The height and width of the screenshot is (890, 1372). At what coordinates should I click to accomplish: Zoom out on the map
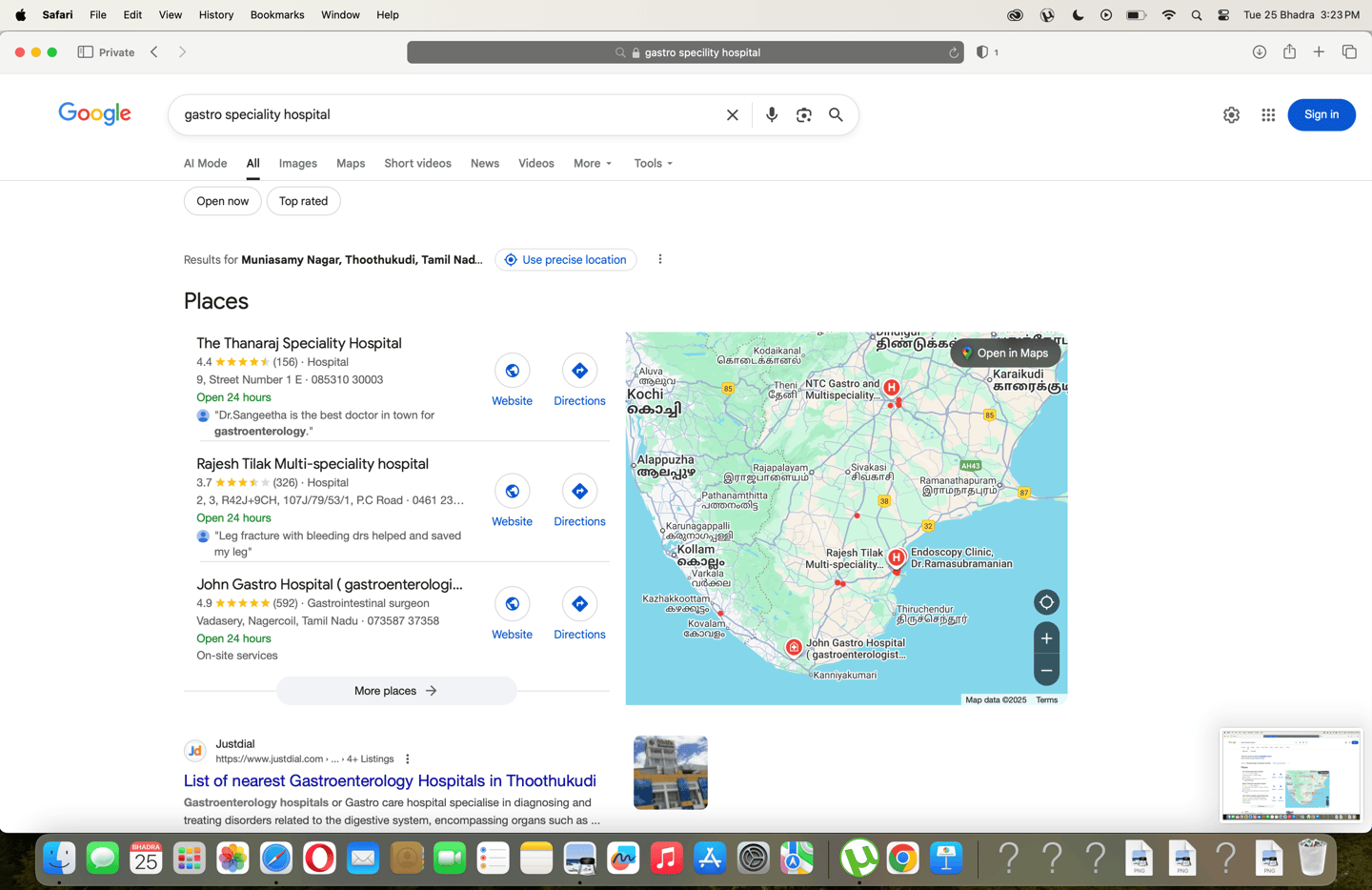click(x=1046, y=671)
